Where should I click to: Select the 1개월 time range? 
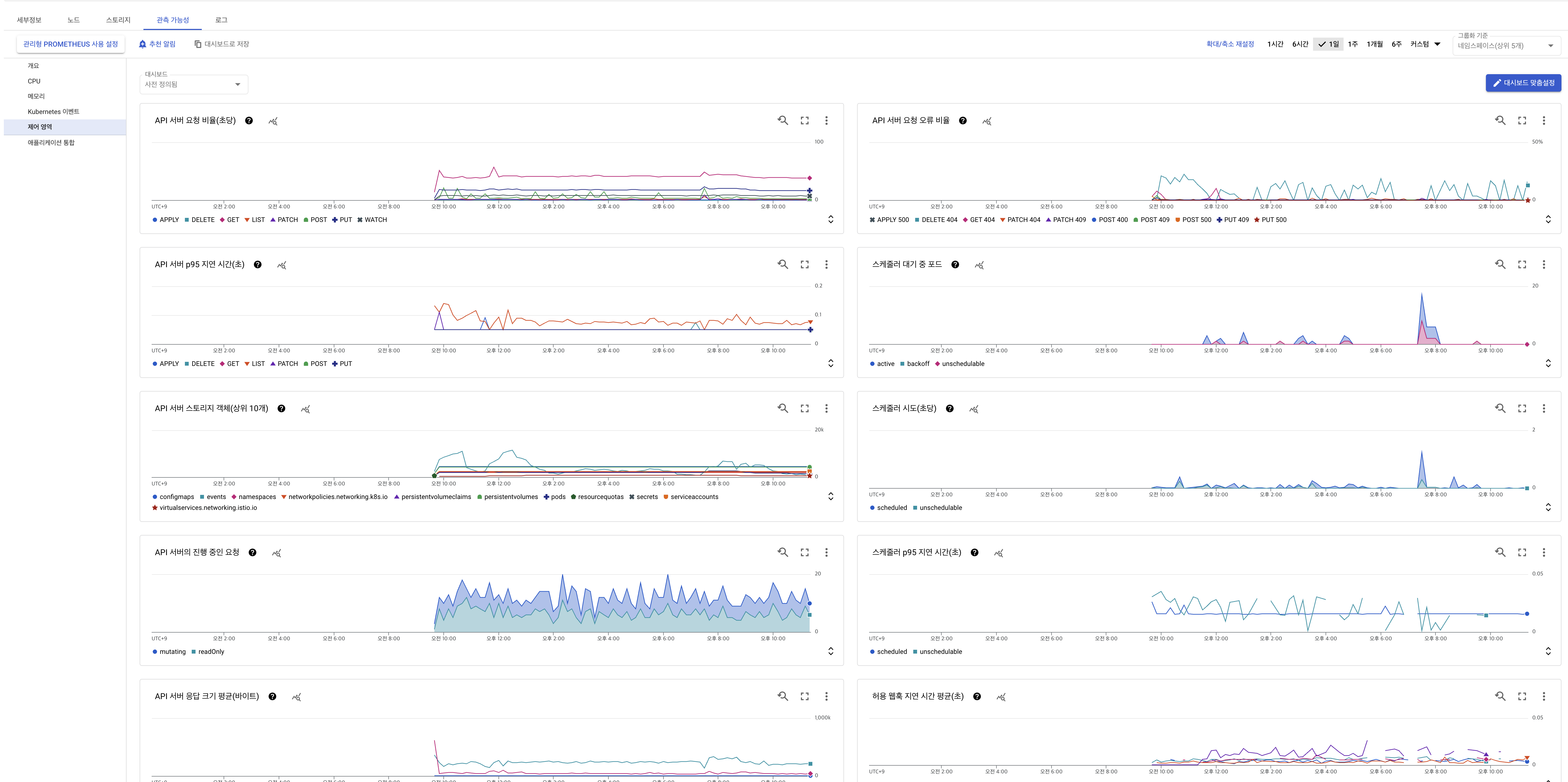point(1374,44)
